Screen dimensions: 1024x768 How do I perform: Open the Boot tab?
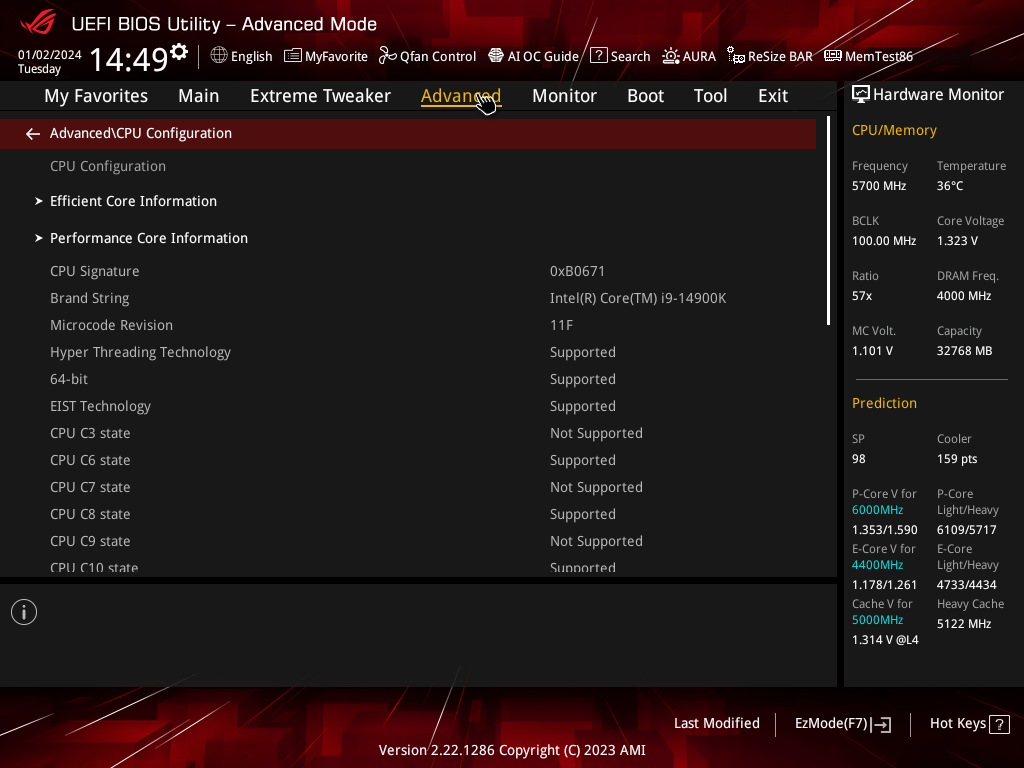click(x=645, y=96)
